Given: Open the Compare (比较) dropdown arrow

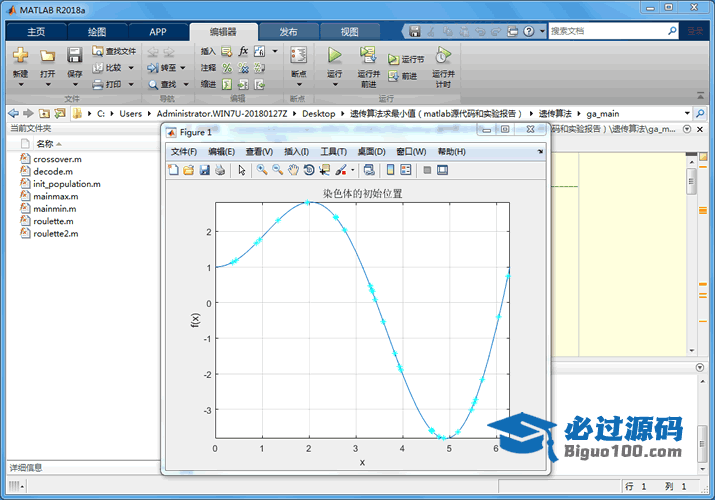Looking at the screenshot, I should coord(129,68).
